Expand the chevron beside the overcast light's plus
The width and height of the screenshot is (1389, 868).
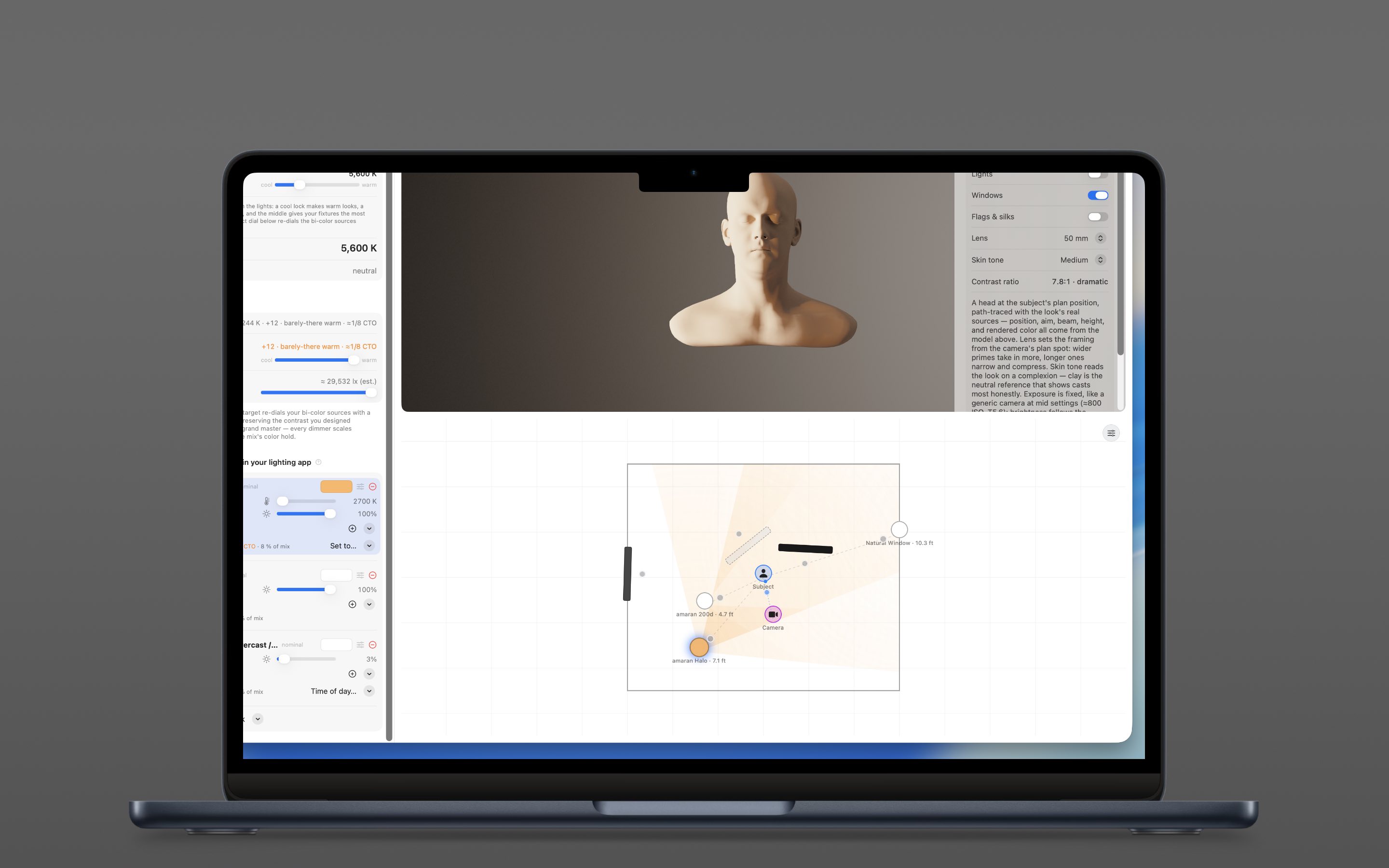click(369, 673)
